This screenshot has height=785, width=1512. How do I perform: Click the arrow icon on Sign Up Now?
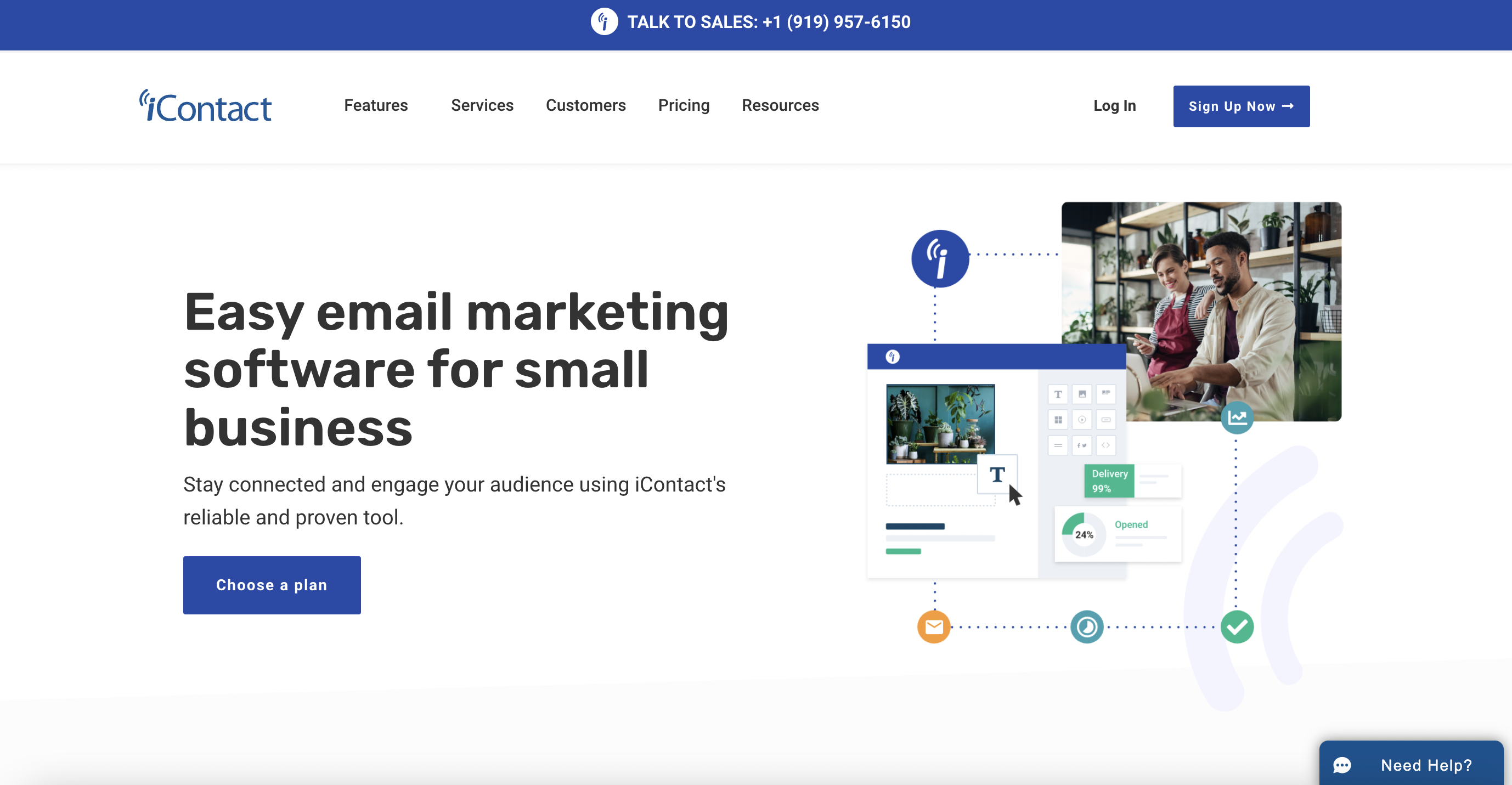tap(1288, 106)
